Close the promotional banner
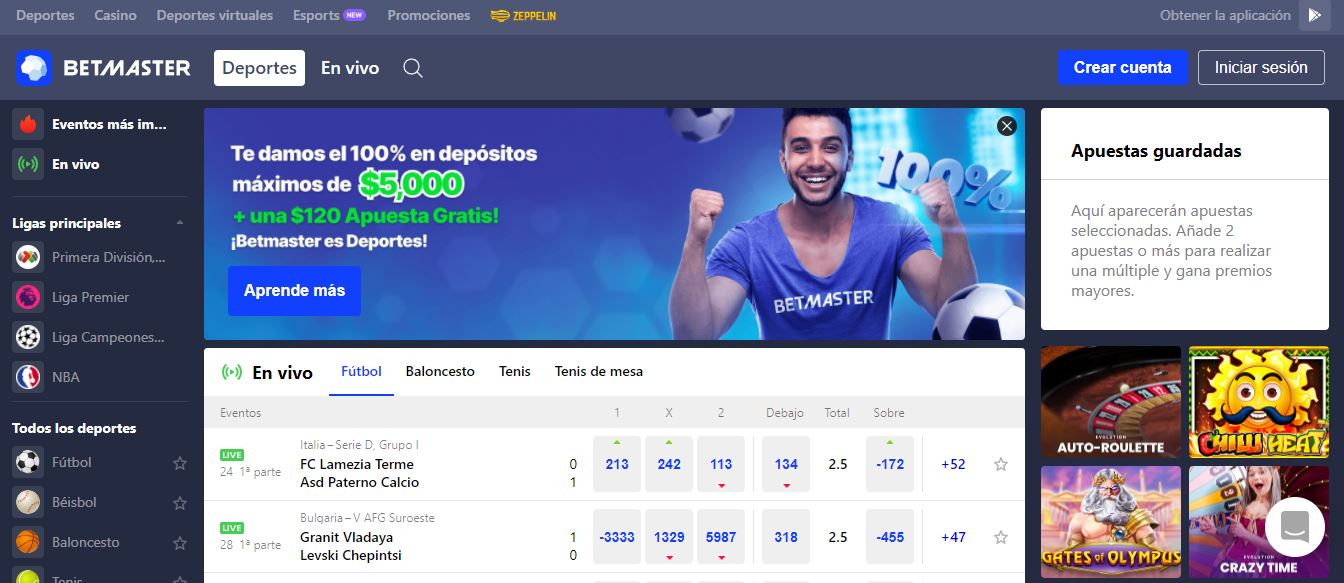Image resolution: width=1344 pixels, height=583 pixels. click(x=1007, y=126)
